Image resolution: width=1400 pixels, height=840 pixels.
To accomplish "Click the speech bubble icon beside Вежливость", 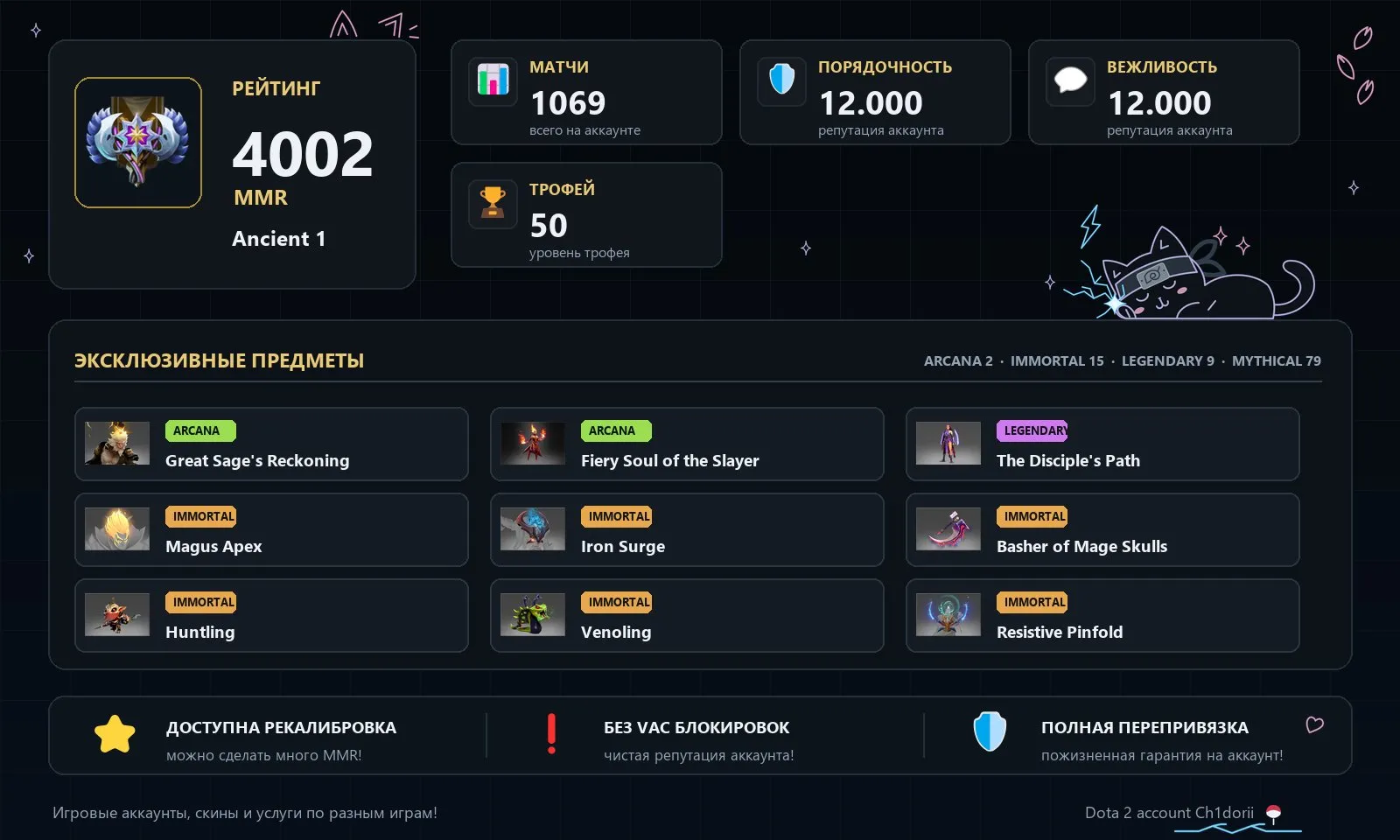I will 1070,81.
